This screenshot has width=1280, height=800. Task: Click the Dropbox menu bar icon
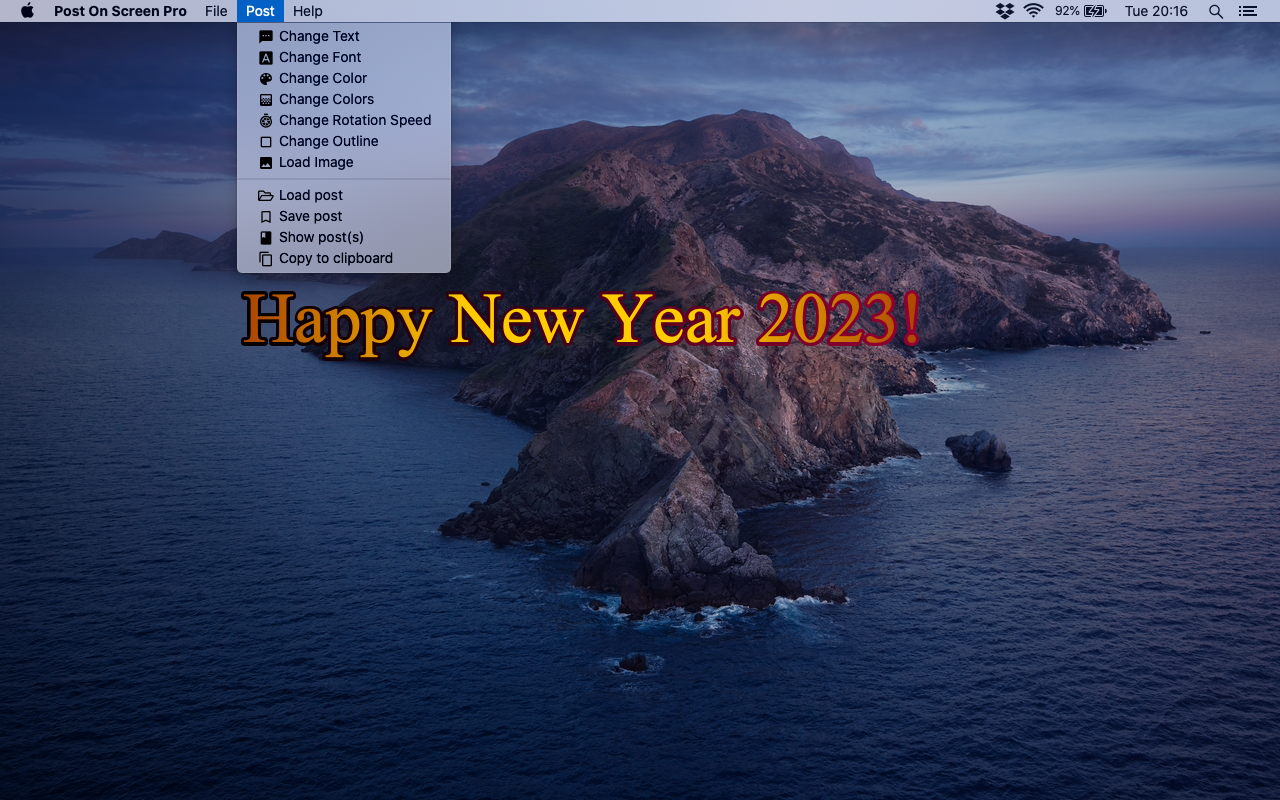pyautogui.click(x=1005, y=11)
